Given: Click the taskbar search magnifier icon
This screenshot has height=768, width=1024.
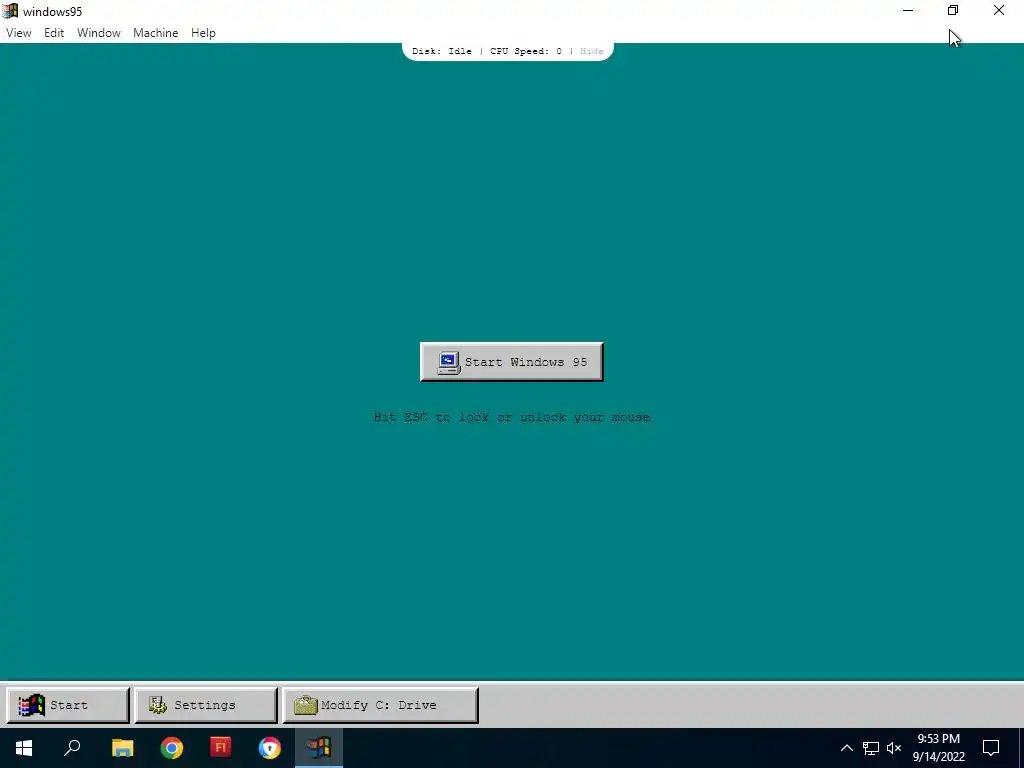Looking at the screenshot, I should (x=72, y=748).
